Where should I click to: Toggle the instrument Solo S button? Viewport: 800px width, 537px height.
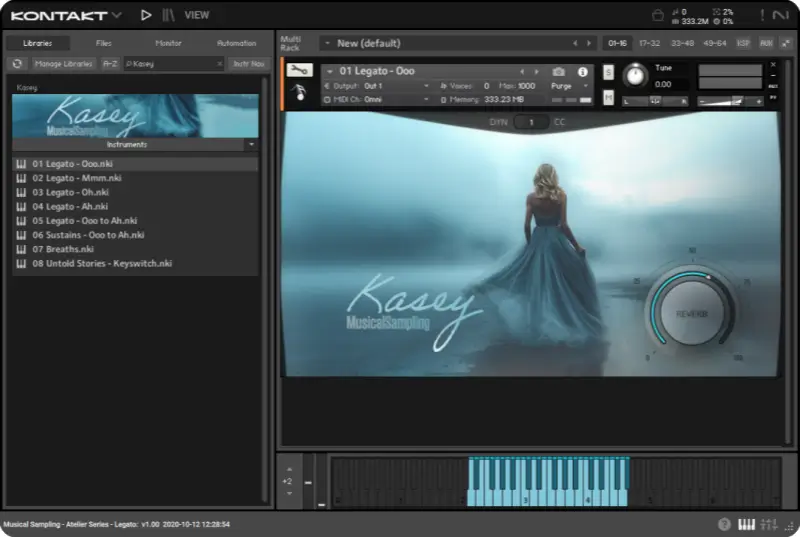point(608,73)
